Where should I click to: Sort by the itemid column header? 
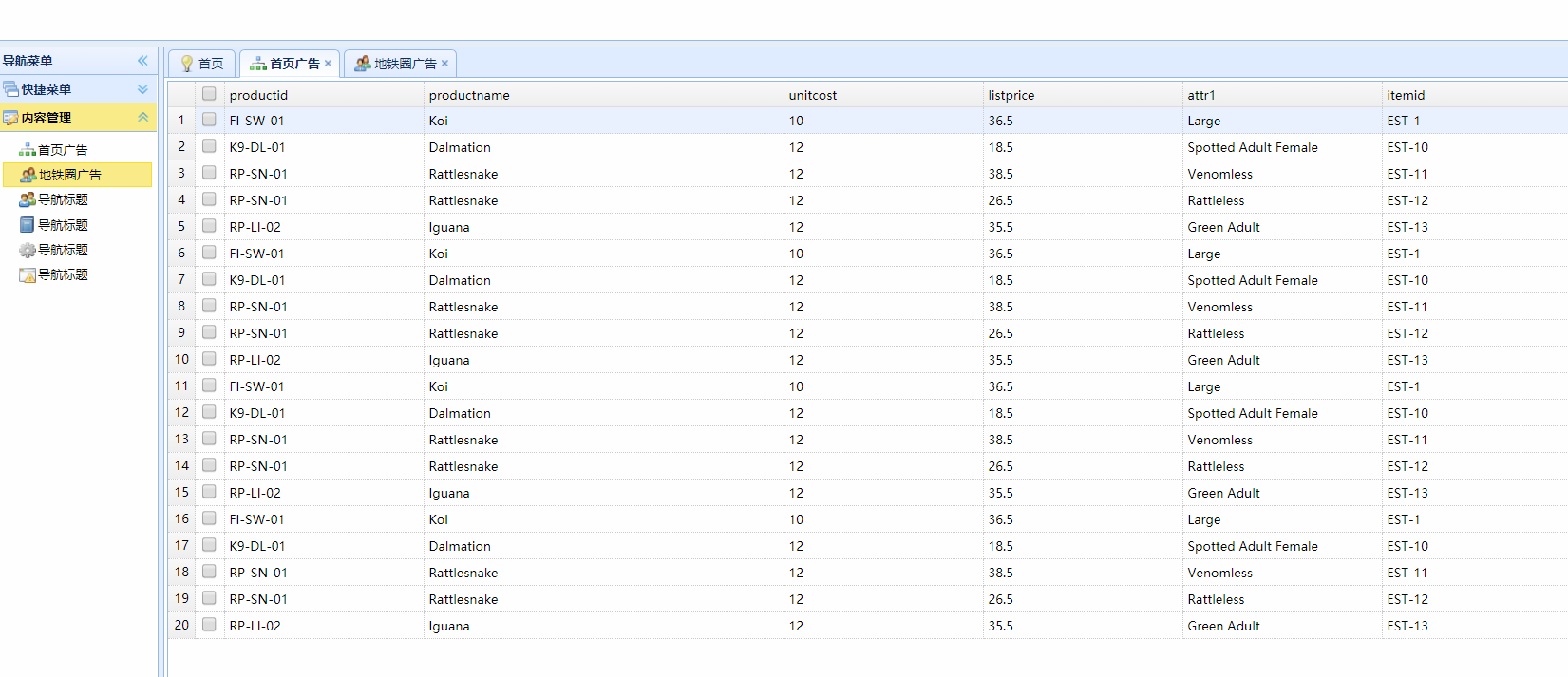[1475, 95]
